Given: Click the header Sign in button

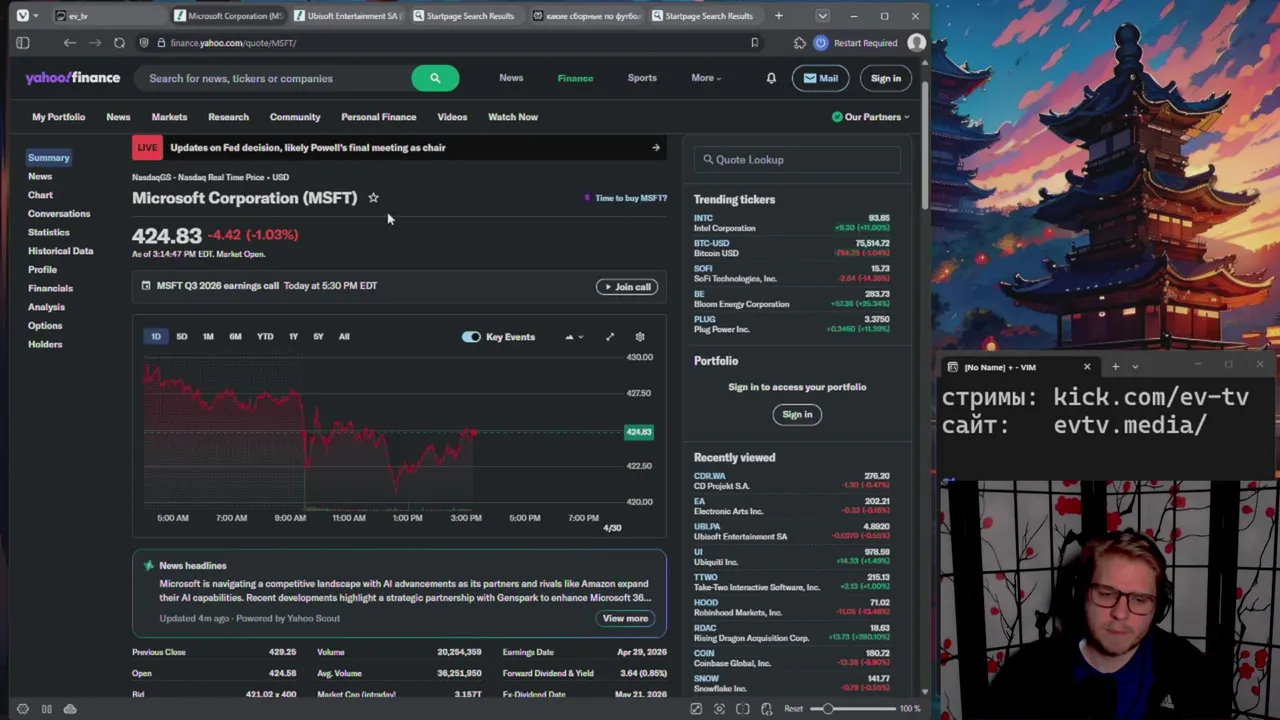Looking at the screenshot, I should pyautogui.click(x=885, y=78).
